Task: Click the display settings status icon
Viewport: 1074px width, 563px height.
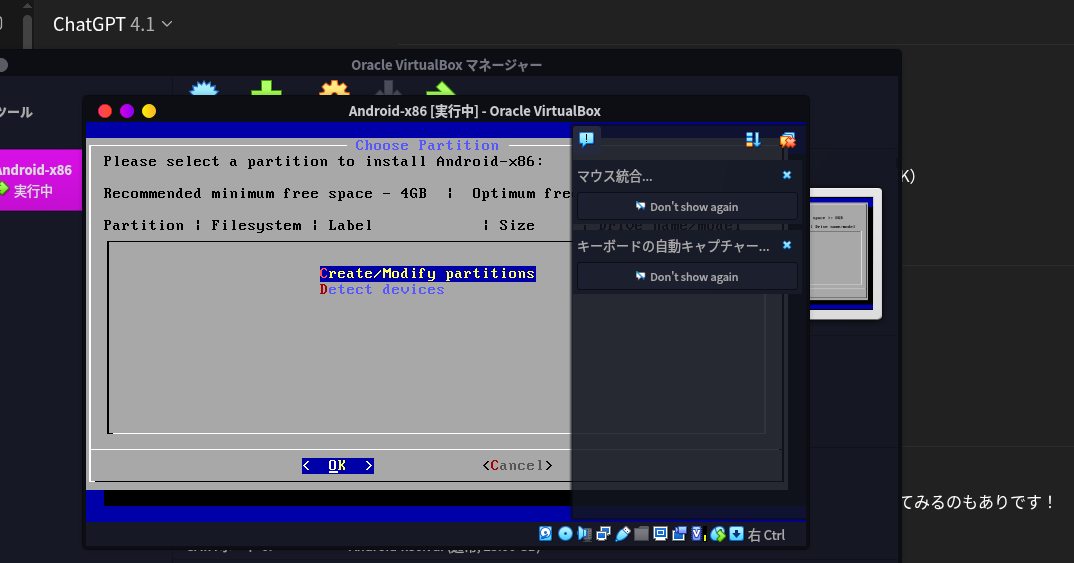Action: click(660, 534)
